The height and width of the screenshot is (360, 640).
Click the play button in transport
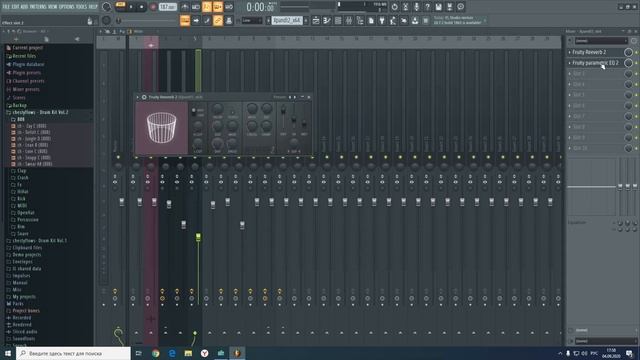(x=131, y=7)
